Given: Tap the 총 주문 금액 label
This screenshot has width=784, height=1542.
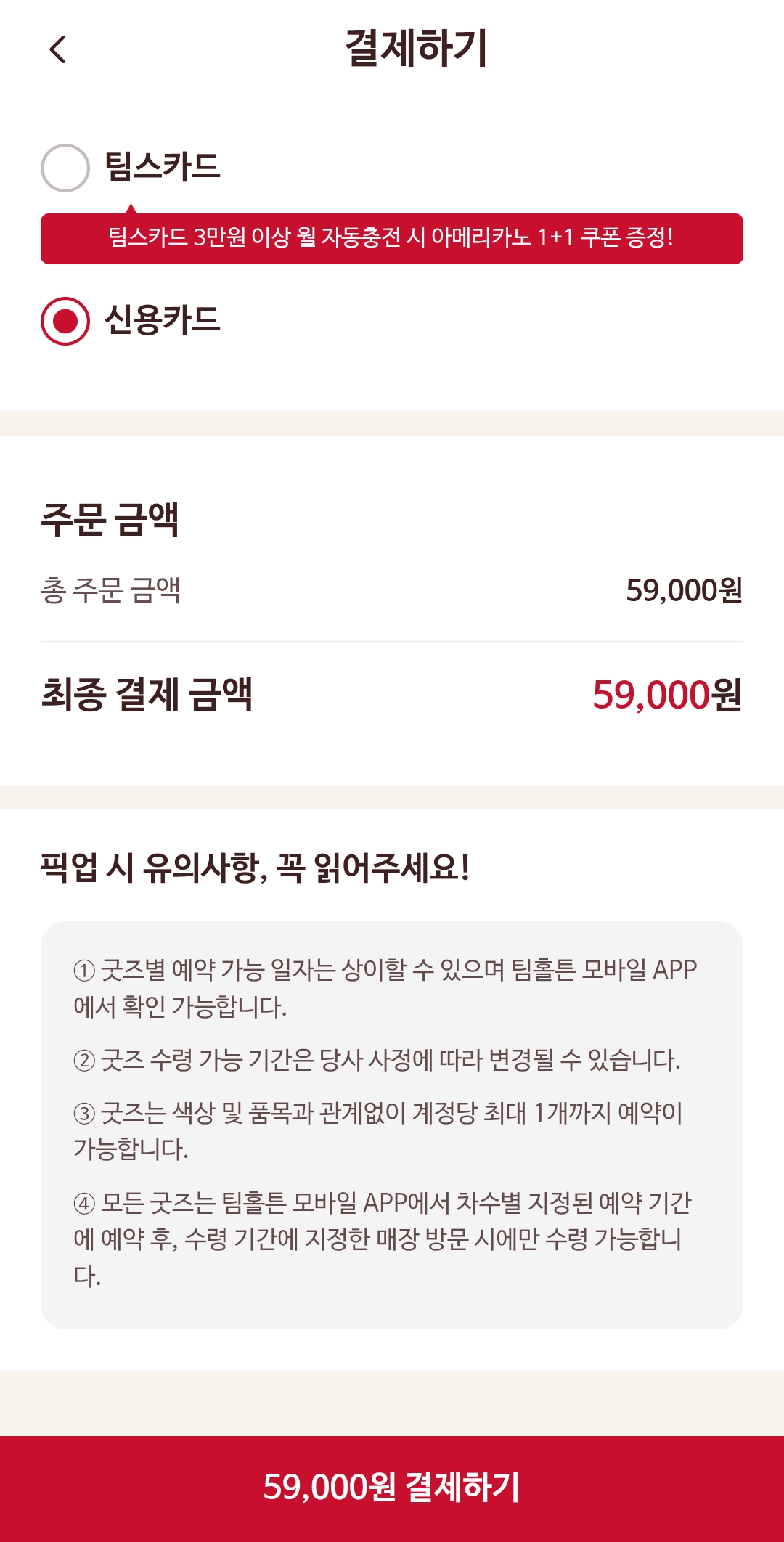Looking at the screenshot, I should point(110,590).
